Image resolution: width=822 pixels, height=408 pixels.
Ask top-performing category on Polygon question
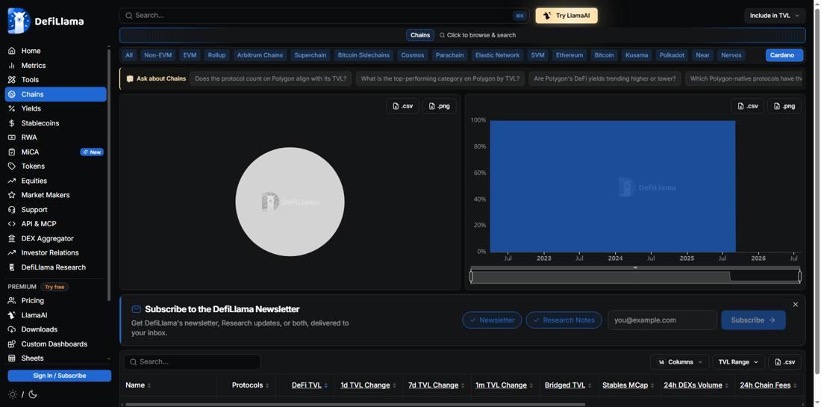pos(440,79)
